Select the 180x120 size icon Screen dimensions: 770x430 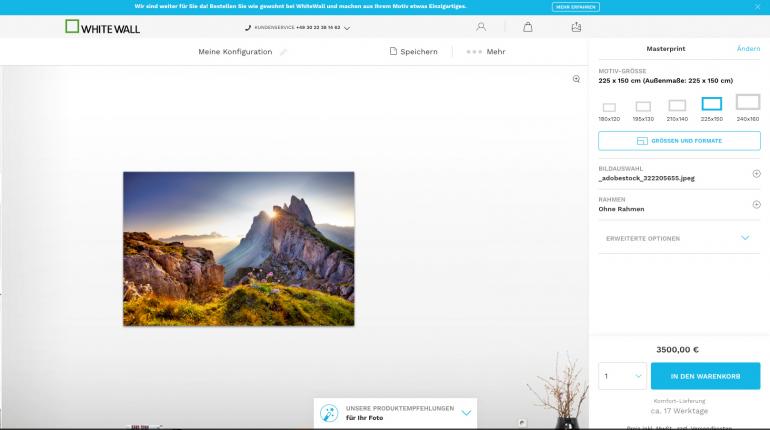tap(609, 108)
